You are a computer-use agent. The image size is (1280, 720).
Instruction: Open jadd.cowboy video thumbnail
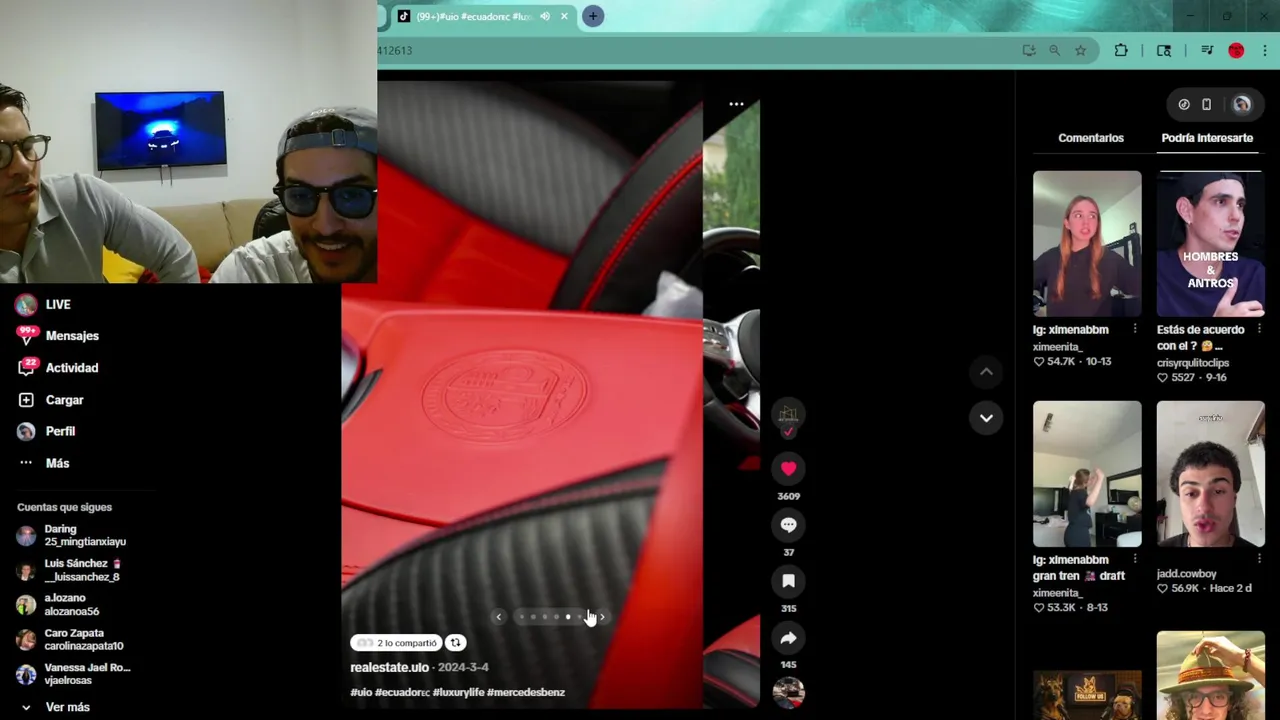point(1210,474)
